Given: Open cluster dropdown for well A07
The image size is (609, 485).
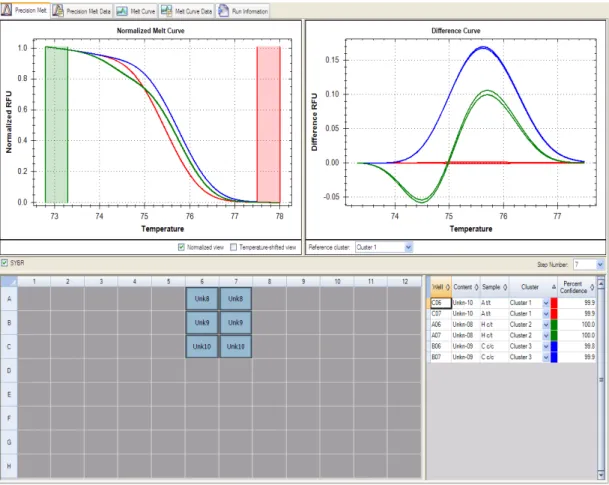Looking at the screenshot, I should click(546, 336).
